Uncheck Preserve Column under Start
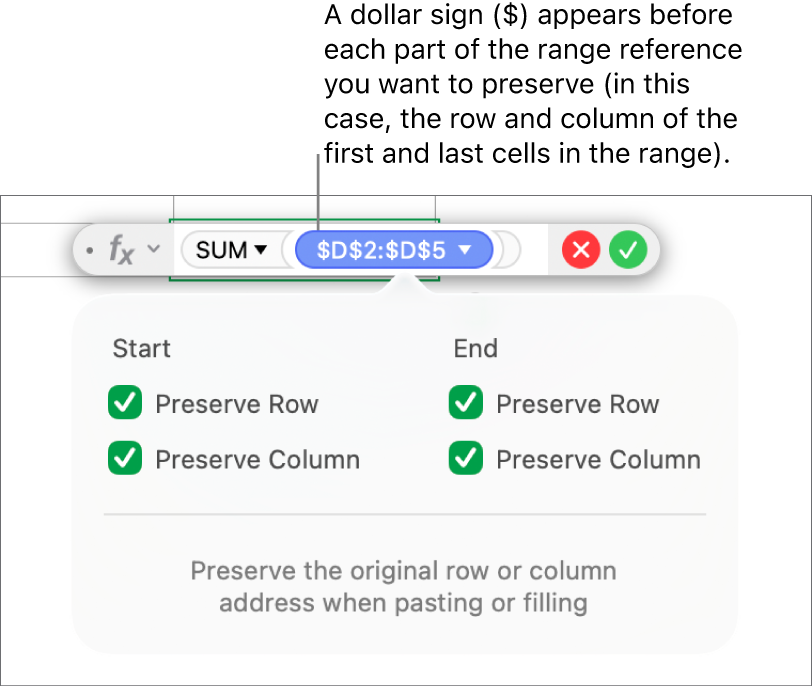Screen dimensions: 812x686 click(x=124, y=460)
